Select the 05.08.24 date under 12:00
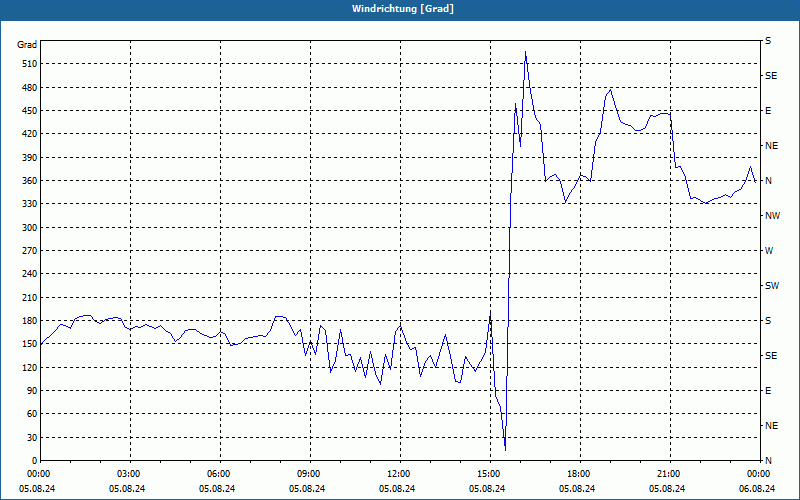 [397, 489]
